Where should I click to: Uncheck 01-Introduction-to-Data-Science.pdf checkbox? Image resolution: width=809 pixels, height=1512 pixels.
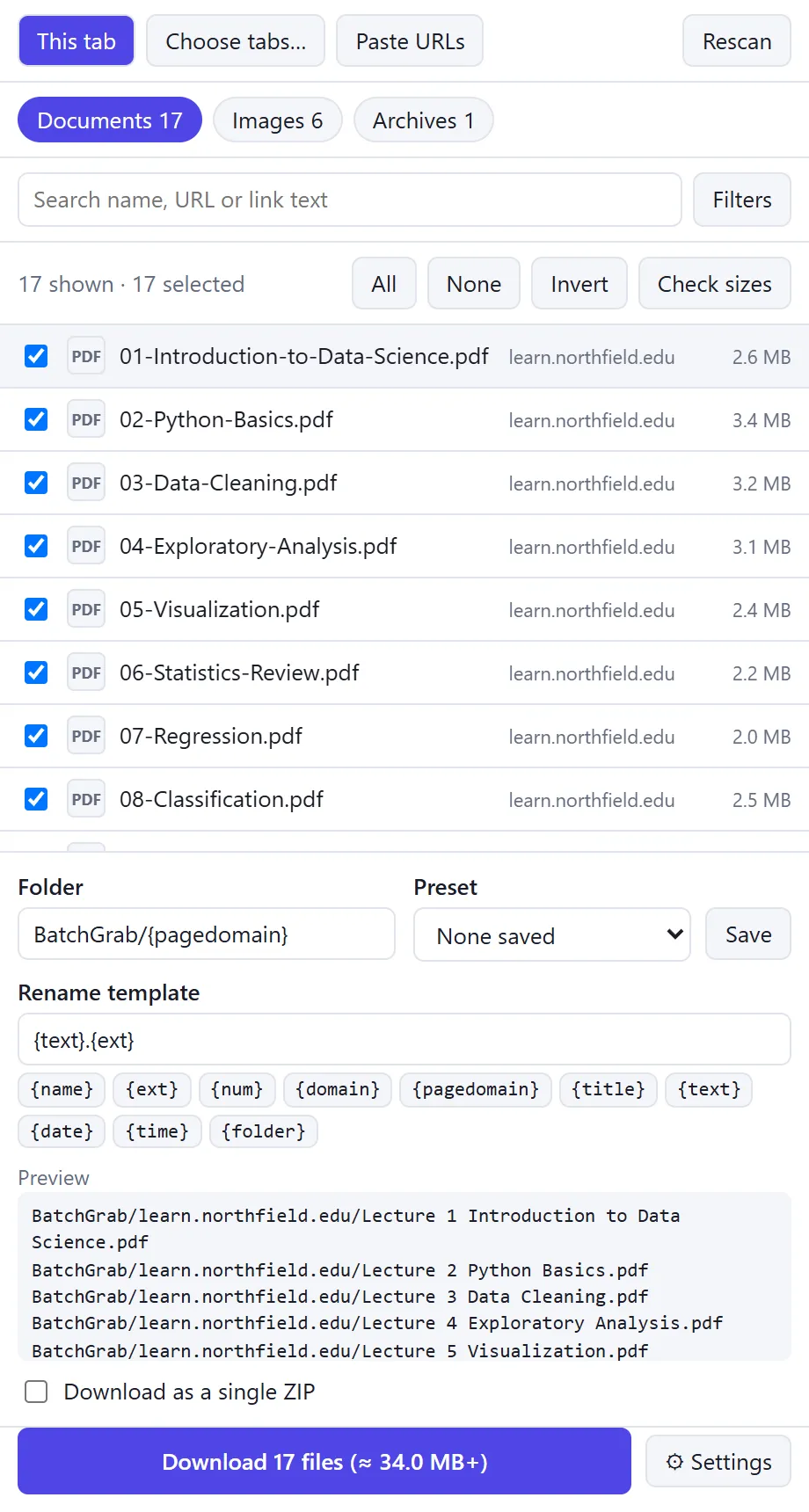tap(36, 356)
